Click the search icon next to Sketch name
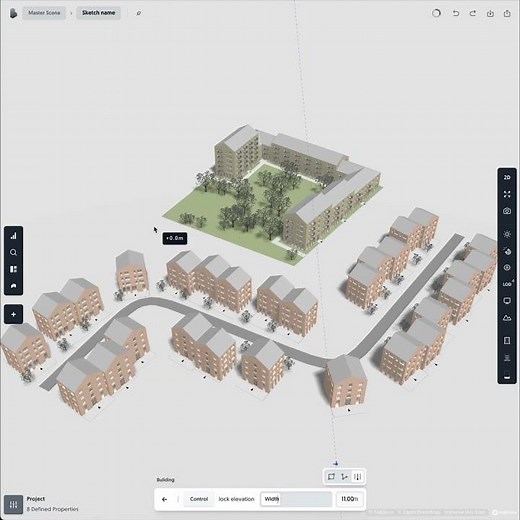The height and width of the screenshot is (520, 520). [139, 13]
